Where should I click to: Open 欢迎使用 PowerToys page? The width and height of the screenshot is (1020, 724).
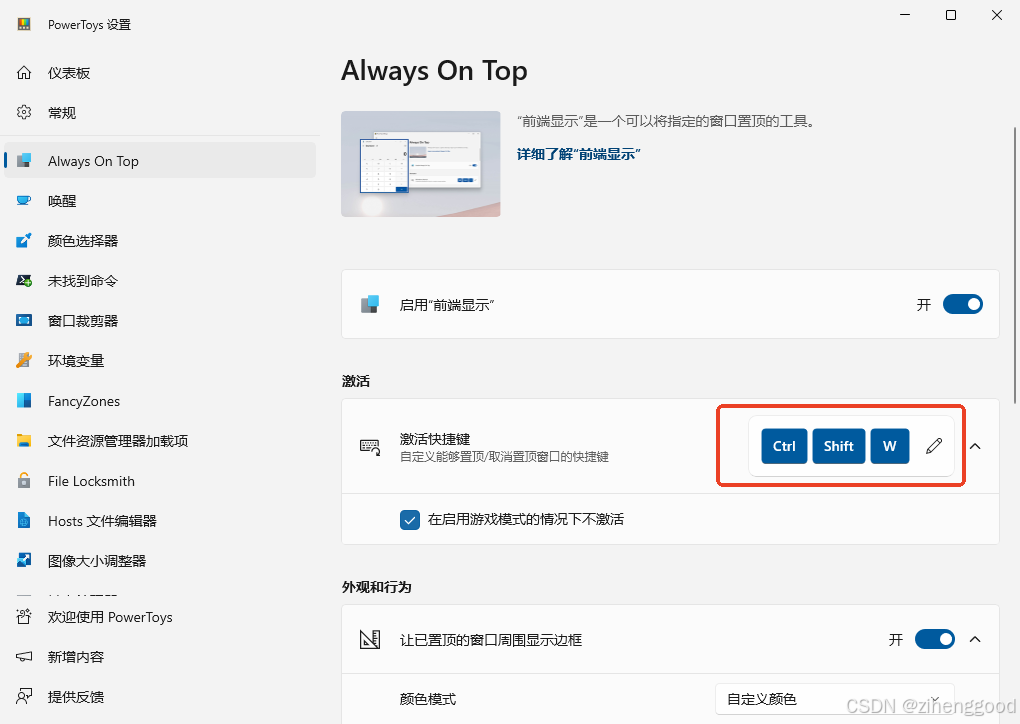pos(160,617)
